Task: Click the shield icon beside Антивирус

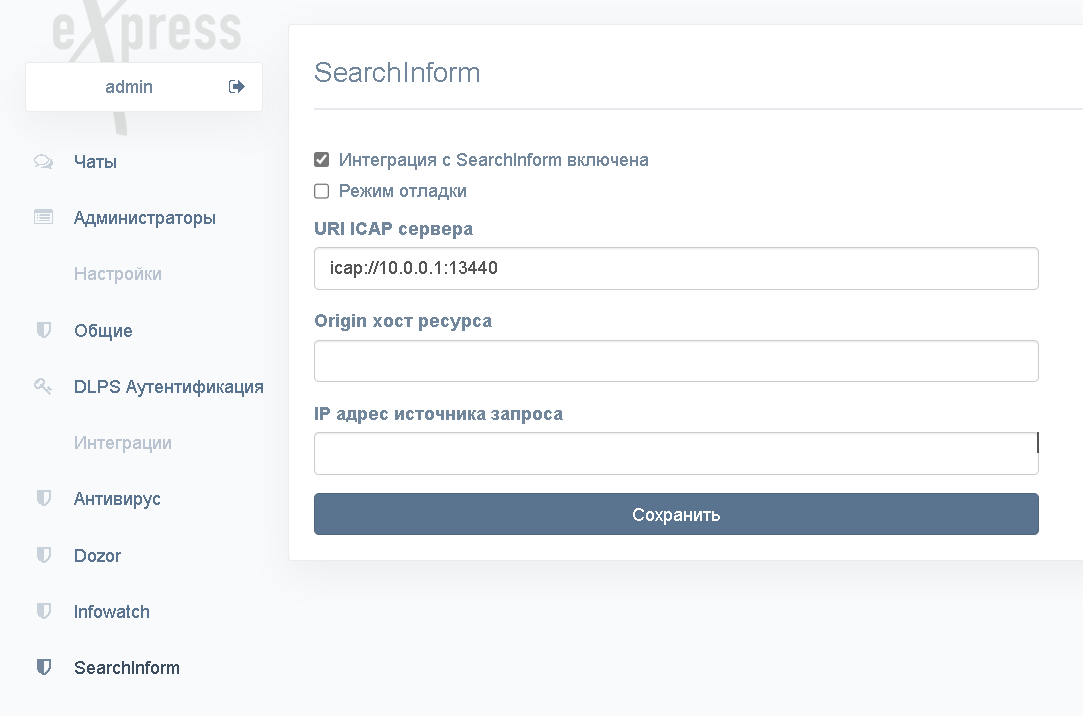Action: click(44, 498)
